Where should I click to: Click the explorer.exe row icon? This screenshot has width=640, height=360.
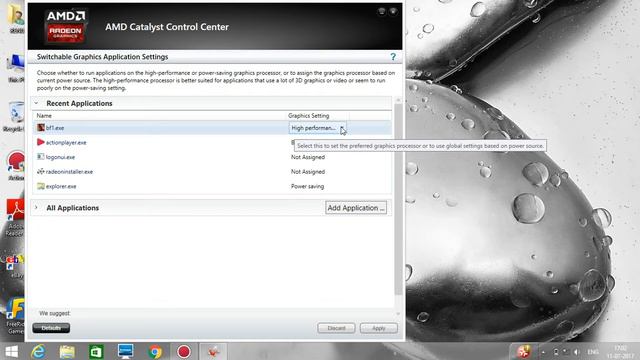pos(41,186)
